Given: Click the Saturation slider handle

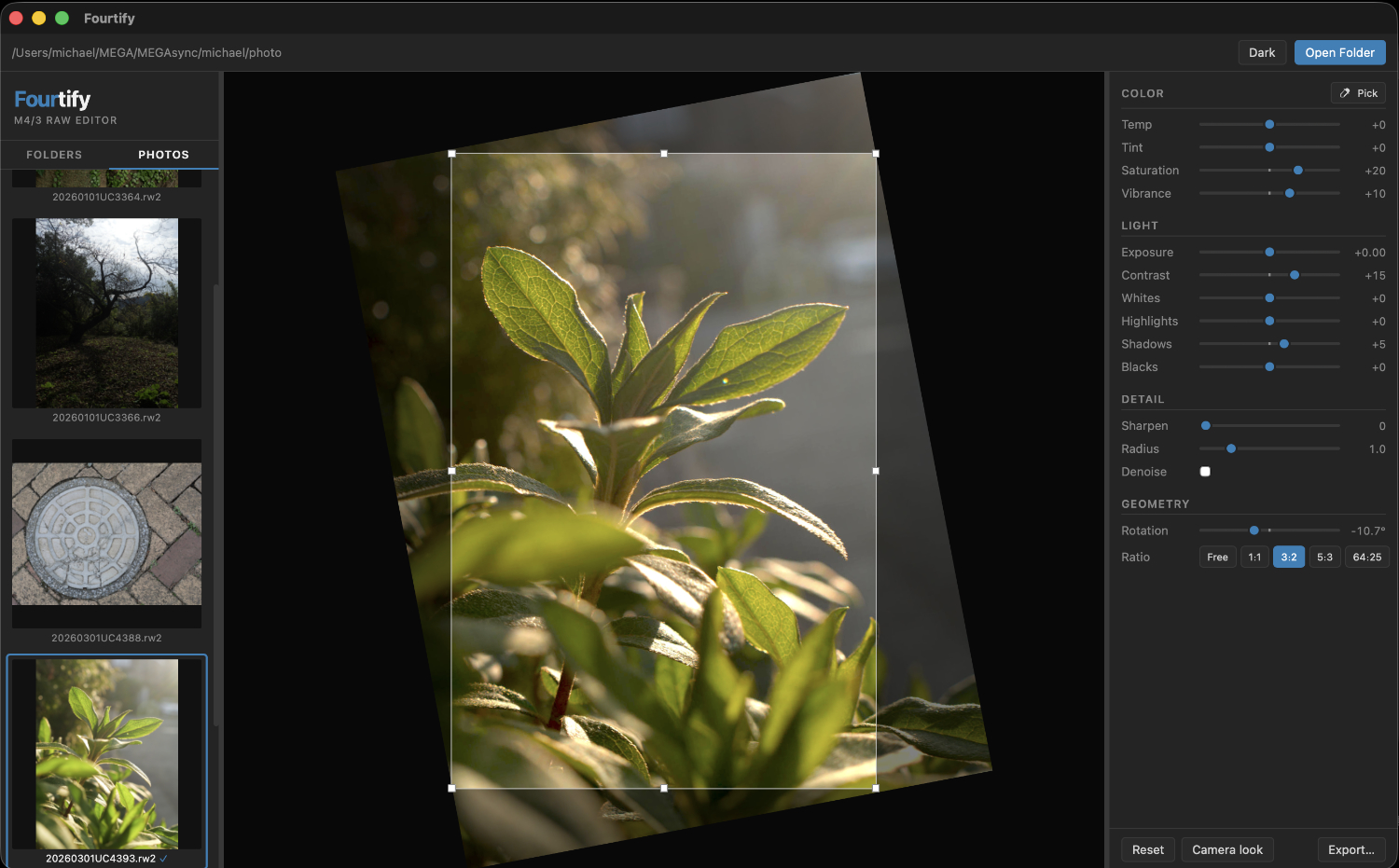Looking at the screenshot, I should [1298, 171].
